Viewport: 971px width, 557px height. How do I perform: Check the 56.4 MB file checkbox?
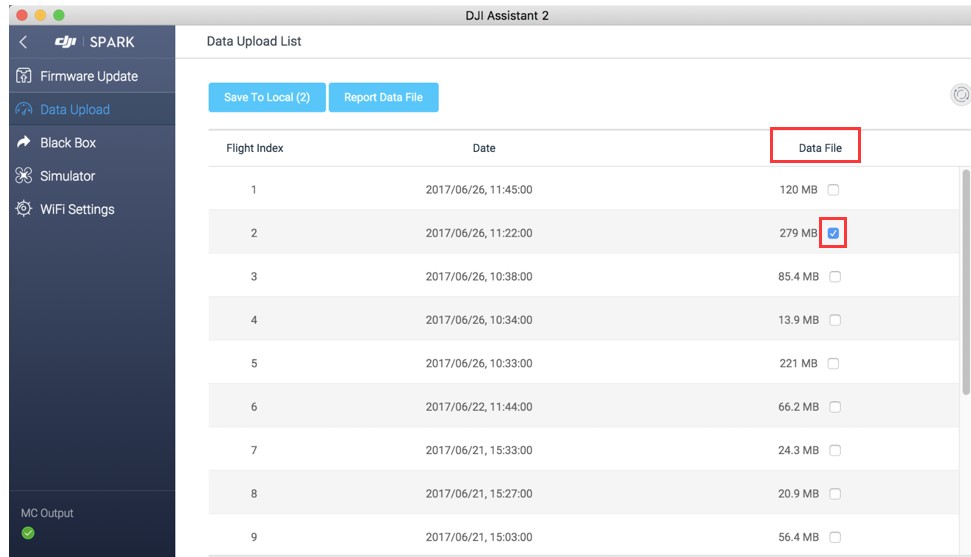[835, 537]
